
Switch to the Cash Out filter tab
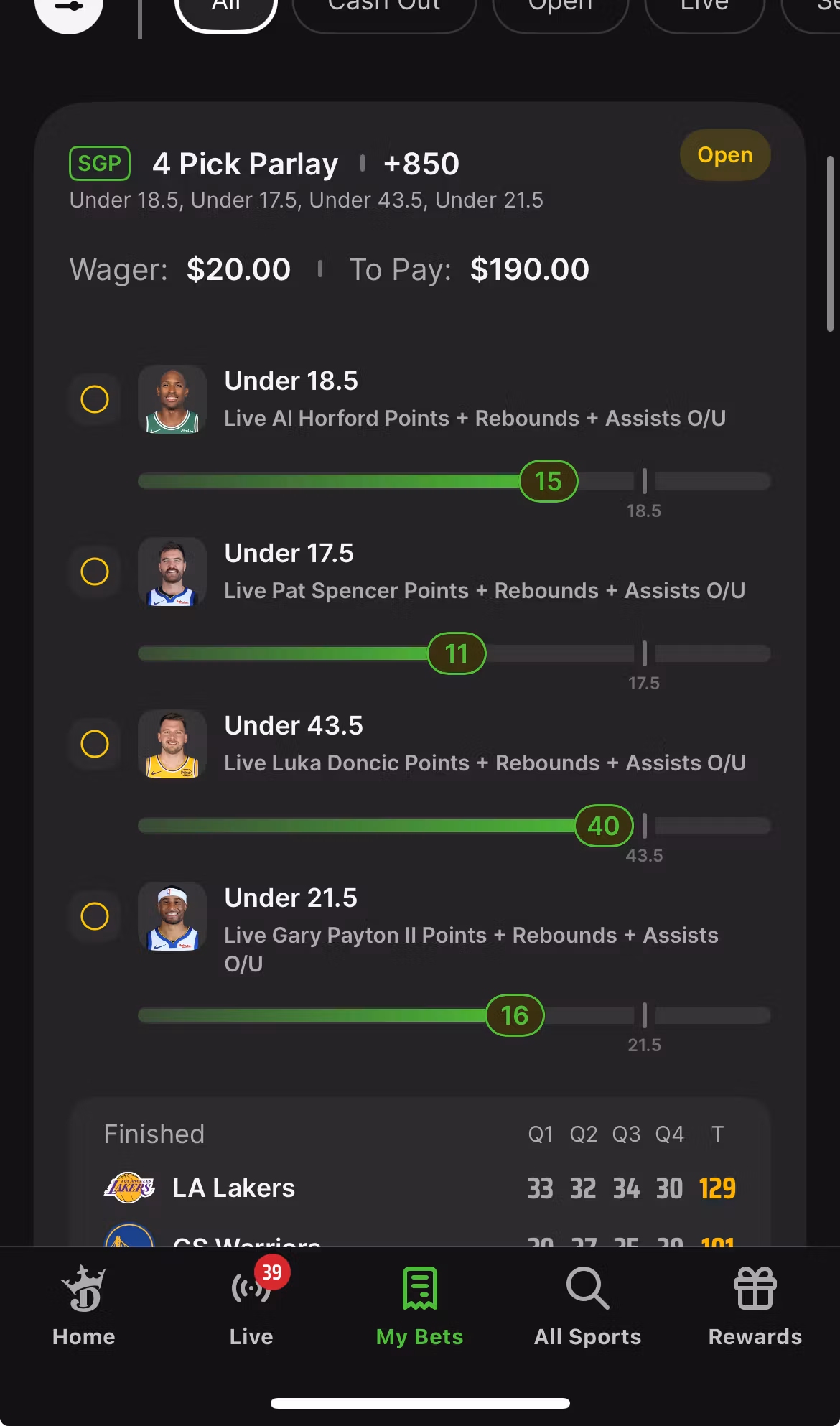[x=384, y=9]
